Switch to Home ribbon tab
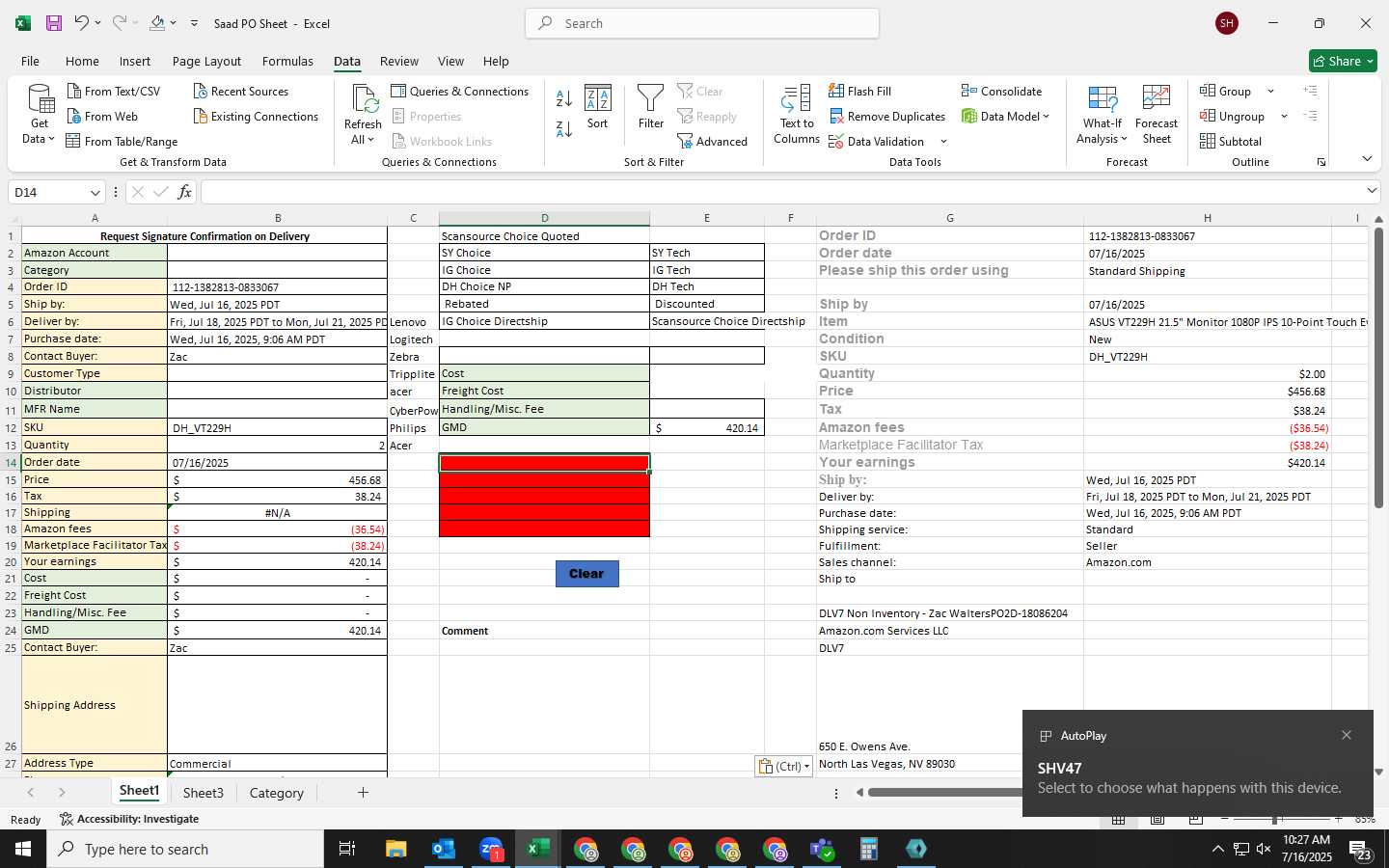This screenshot has height=868, width=1389. tap(82, 61)
